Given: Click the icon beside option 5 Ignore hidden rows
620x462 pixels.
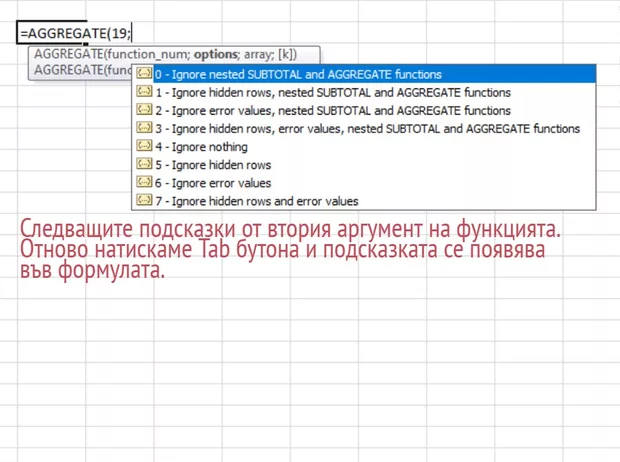Looking at the screenshot, I should pos(144,164).
